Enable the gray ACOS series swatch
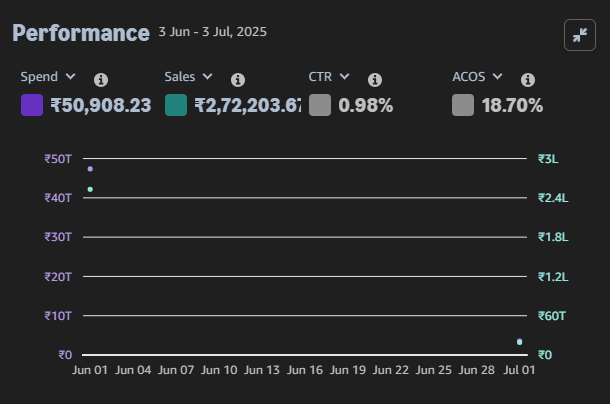Viewport: 610px width, 404px height. 463,105
